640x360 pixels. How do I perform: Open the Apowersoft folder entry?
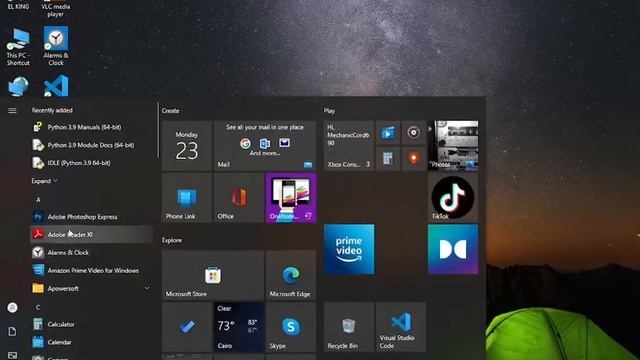point(91,288)
